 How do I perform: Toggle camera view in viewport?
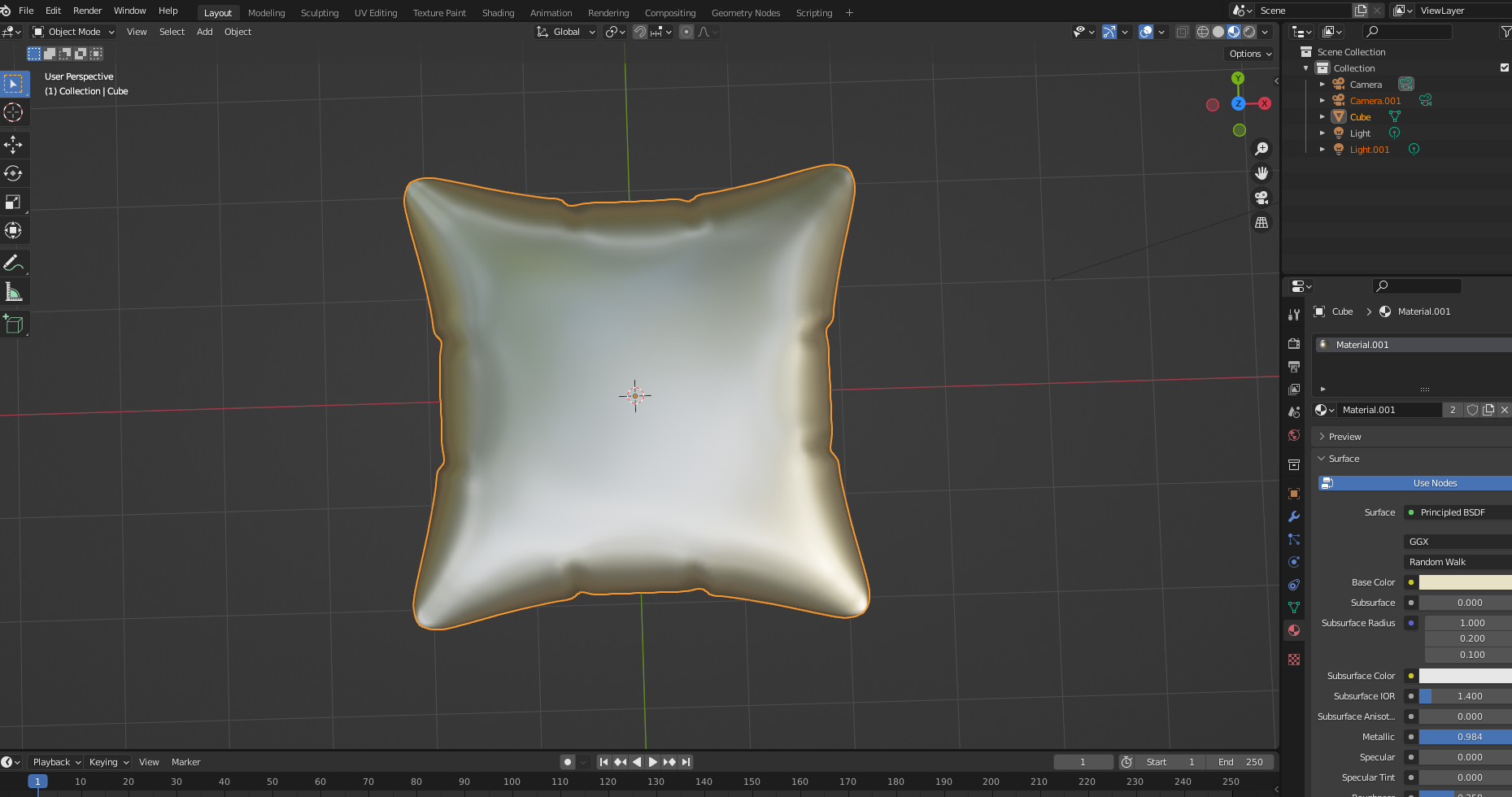click(x=1261, y=198)
